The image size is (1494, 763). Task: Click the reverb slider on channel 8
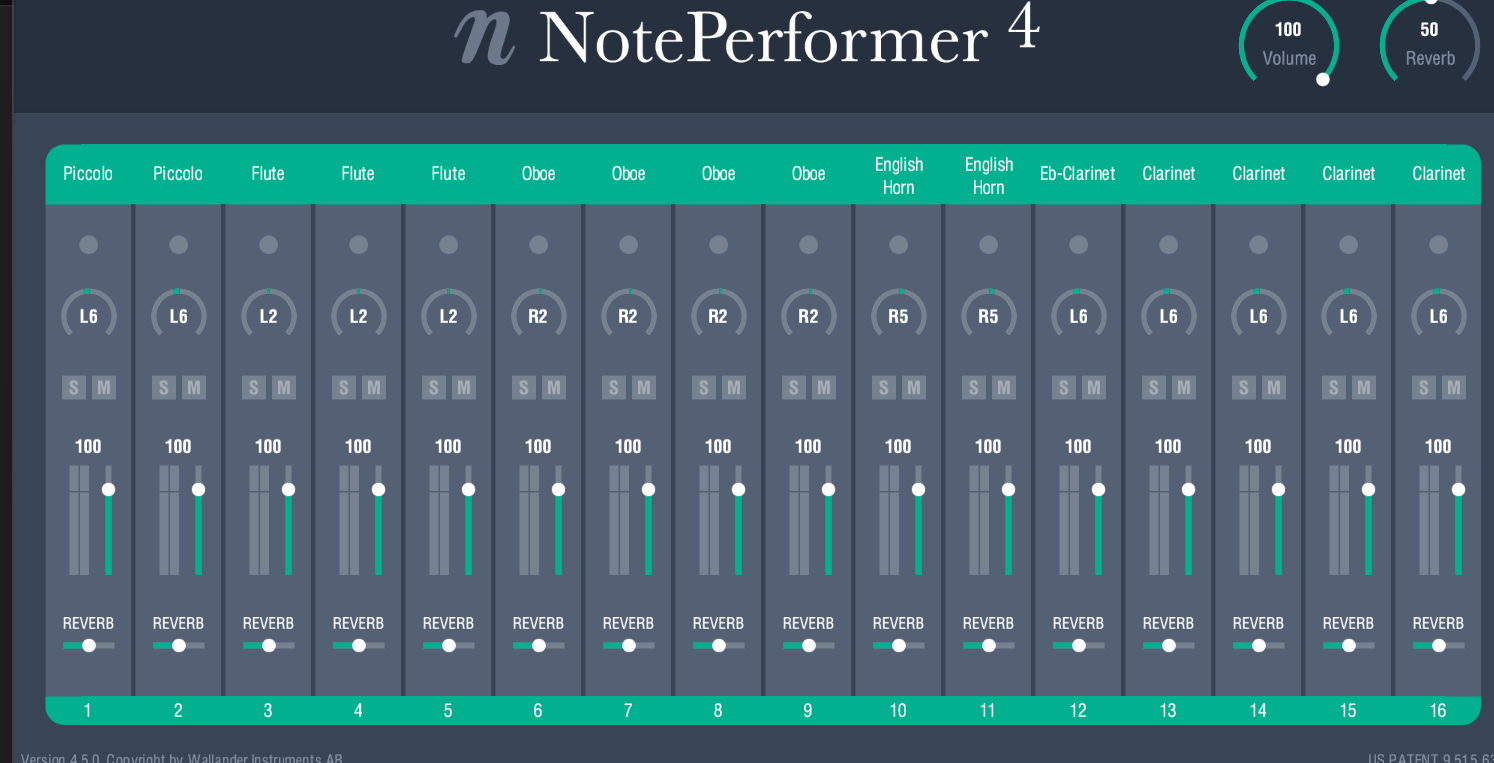pyautogui.click(x=719, y=645)
